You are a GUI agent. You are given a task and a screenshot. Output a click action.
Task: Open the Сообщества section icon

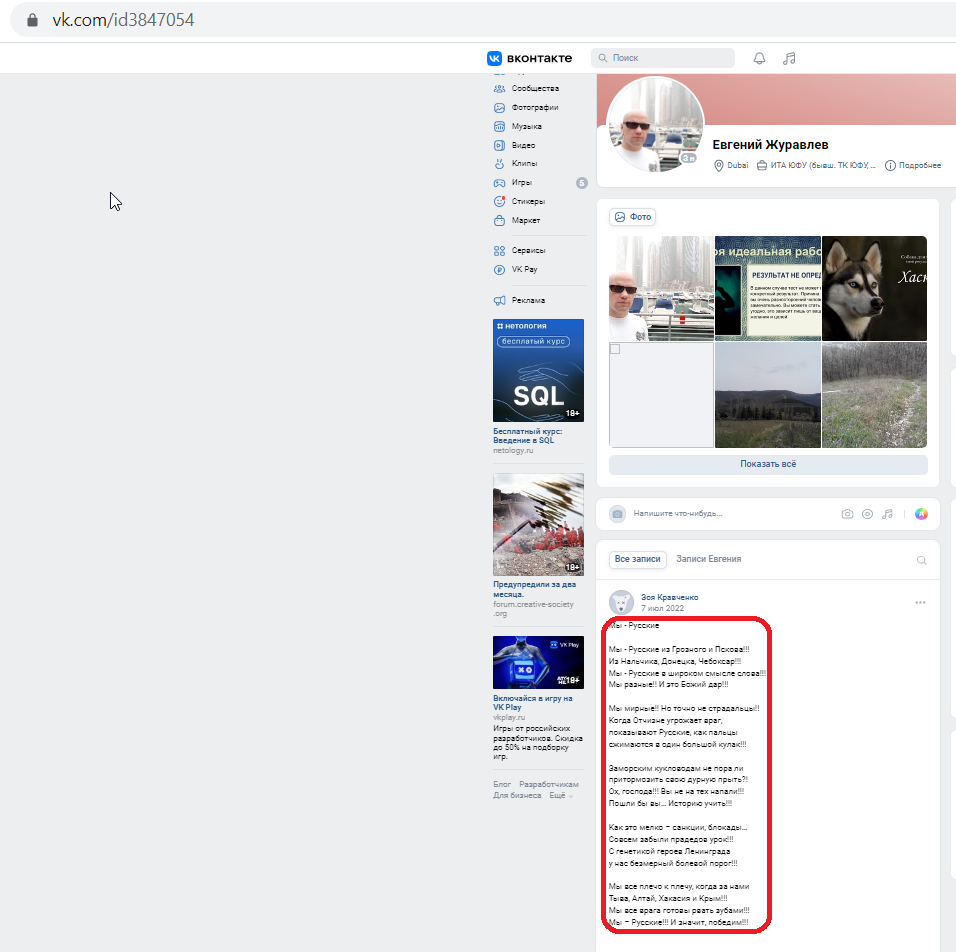click(x=499, y=88)
